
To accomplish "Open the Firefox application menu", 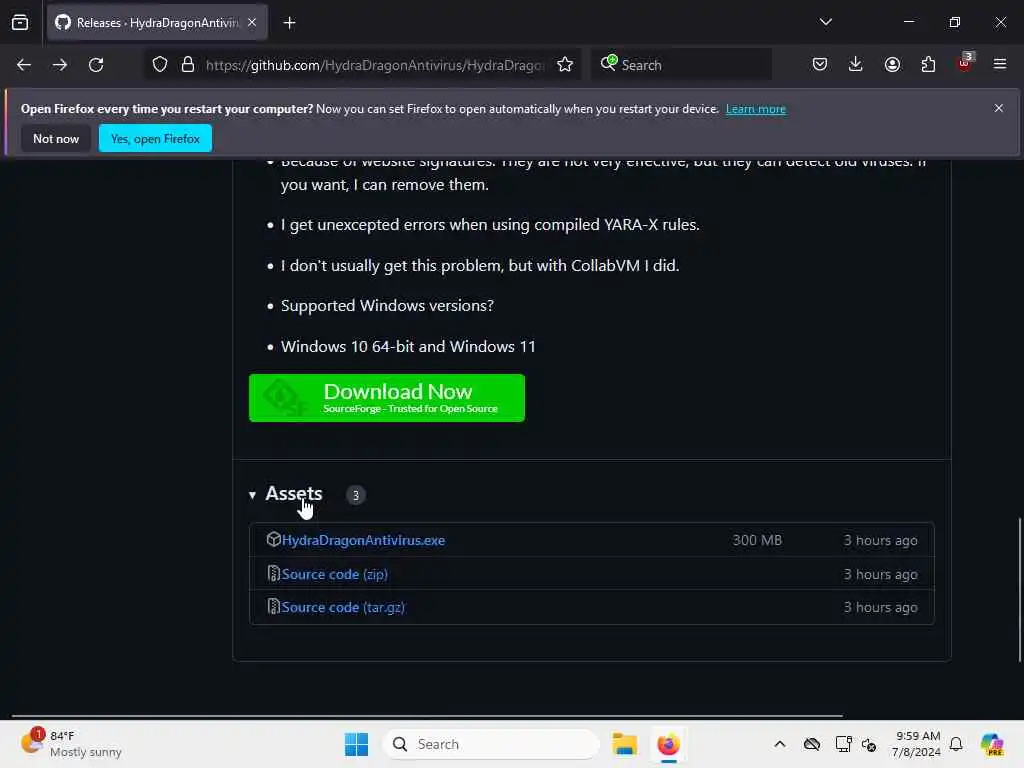I will tap(1000, 65).
